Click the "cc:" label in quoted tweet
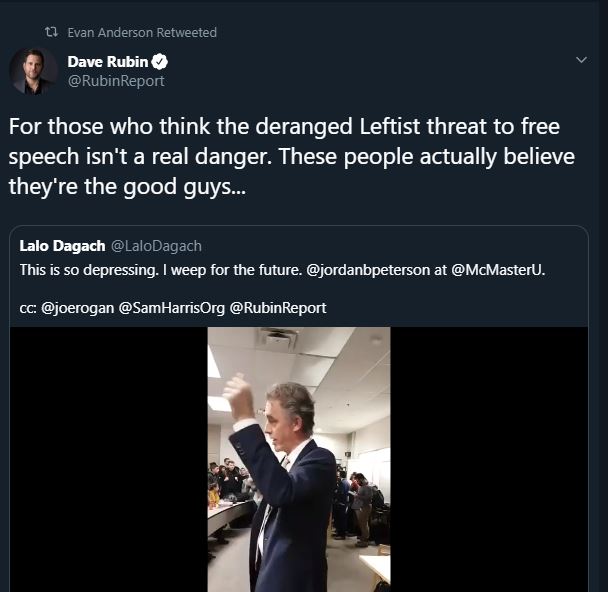 point(28,308)
